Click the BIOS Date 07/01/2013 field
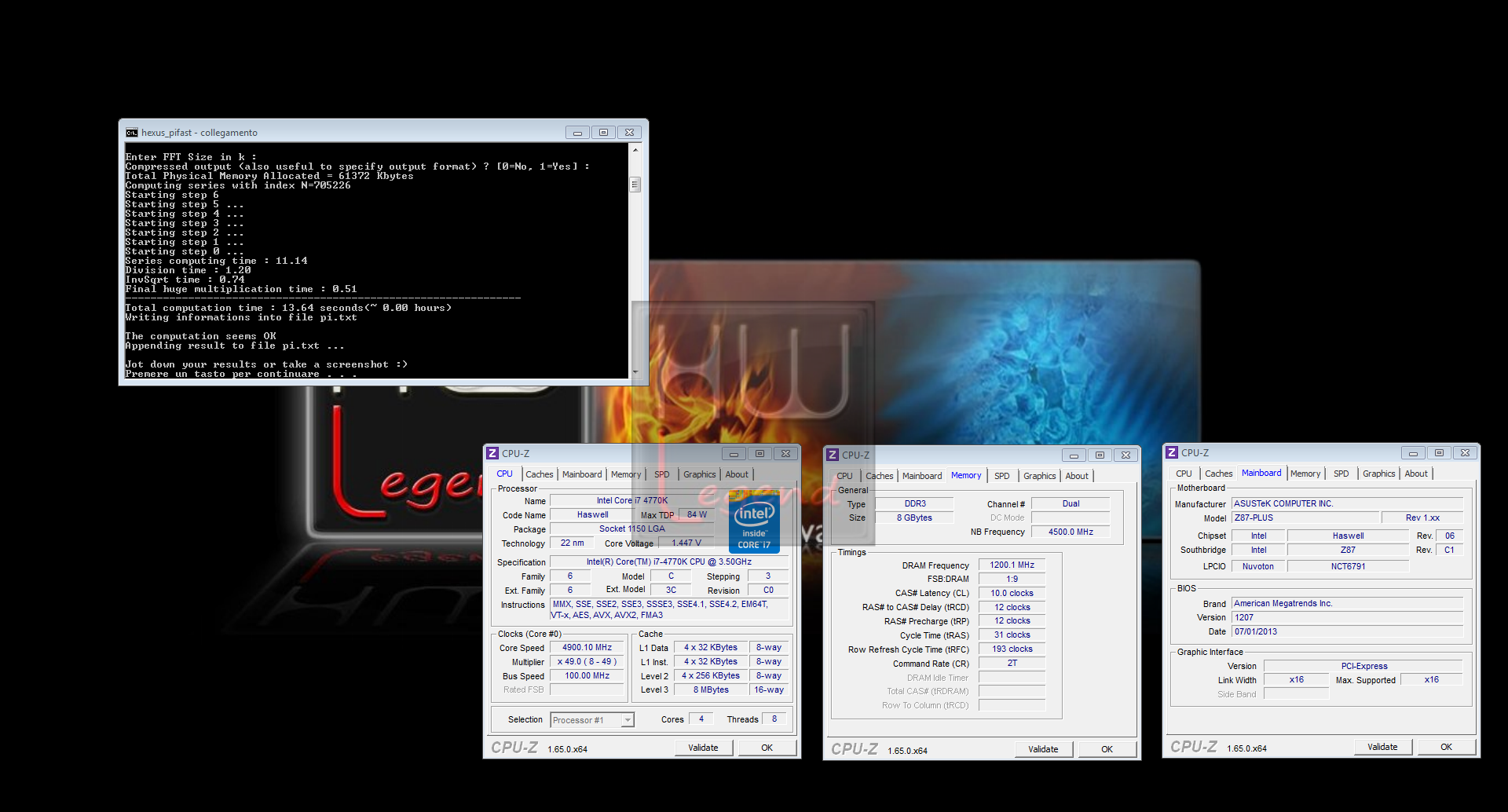 1348,632
